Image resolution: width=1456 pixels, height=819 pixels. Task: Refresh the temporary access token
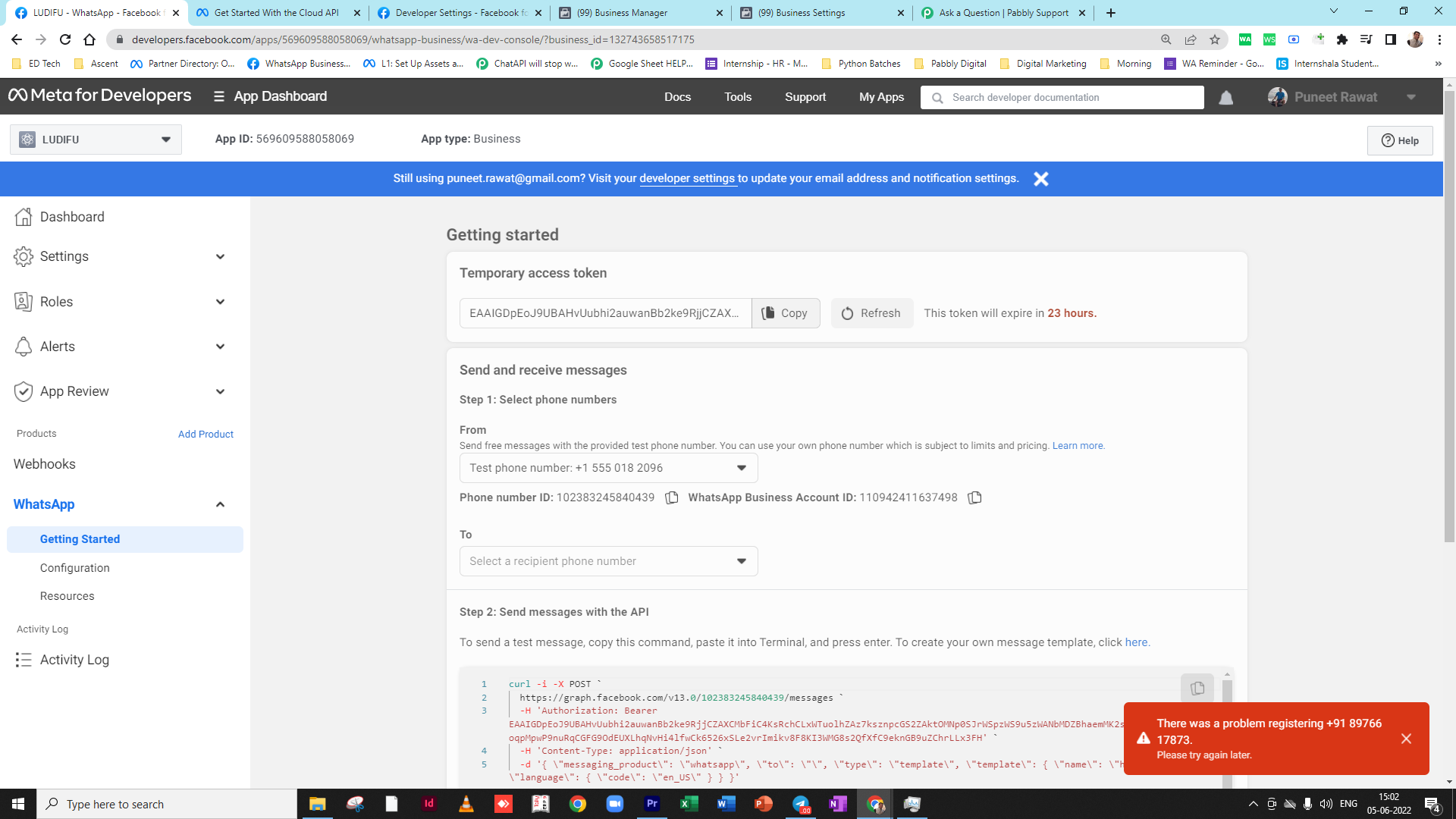click(871, 313)
